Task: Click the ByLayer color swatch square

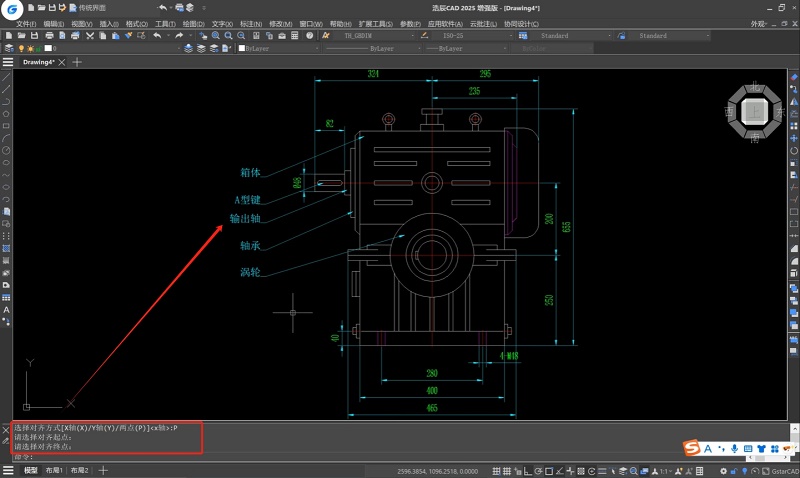Action: tap(242, 48)
